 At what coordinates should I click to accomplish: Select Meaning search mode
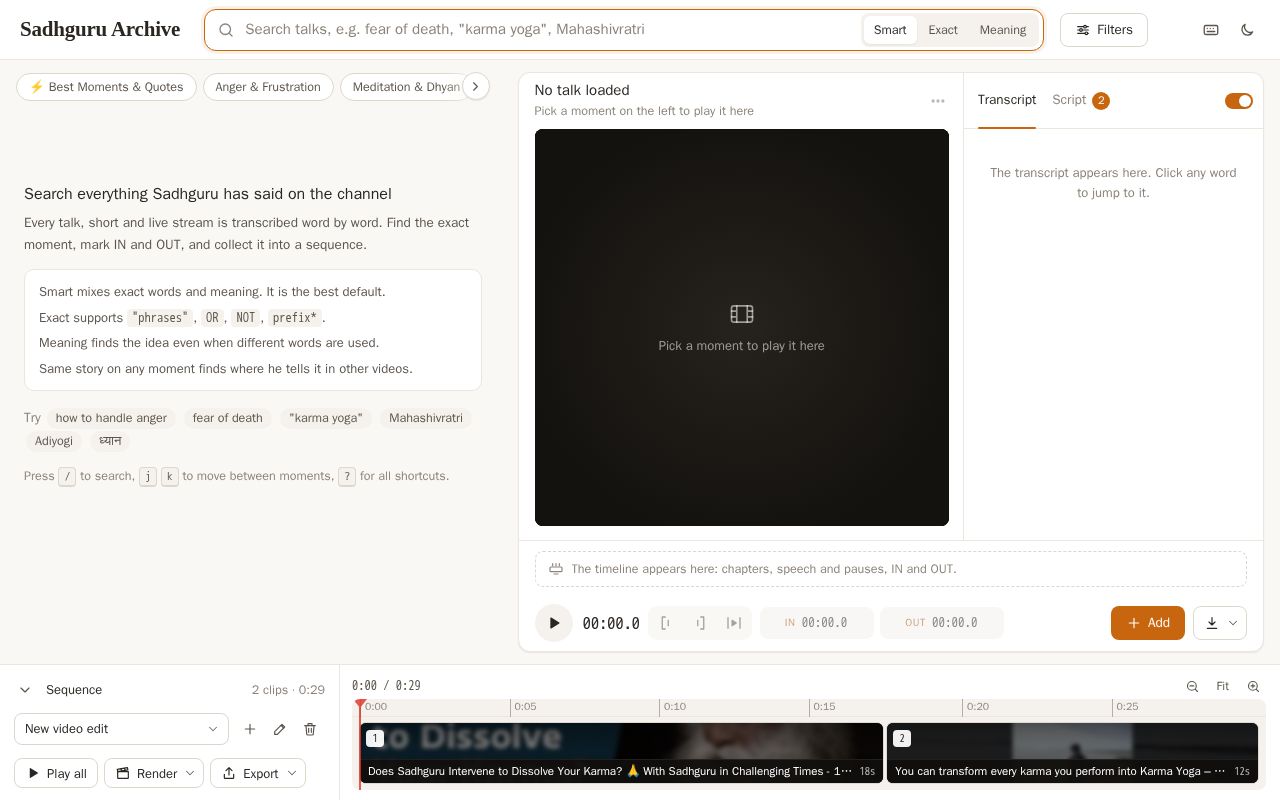coord(1003,30)
